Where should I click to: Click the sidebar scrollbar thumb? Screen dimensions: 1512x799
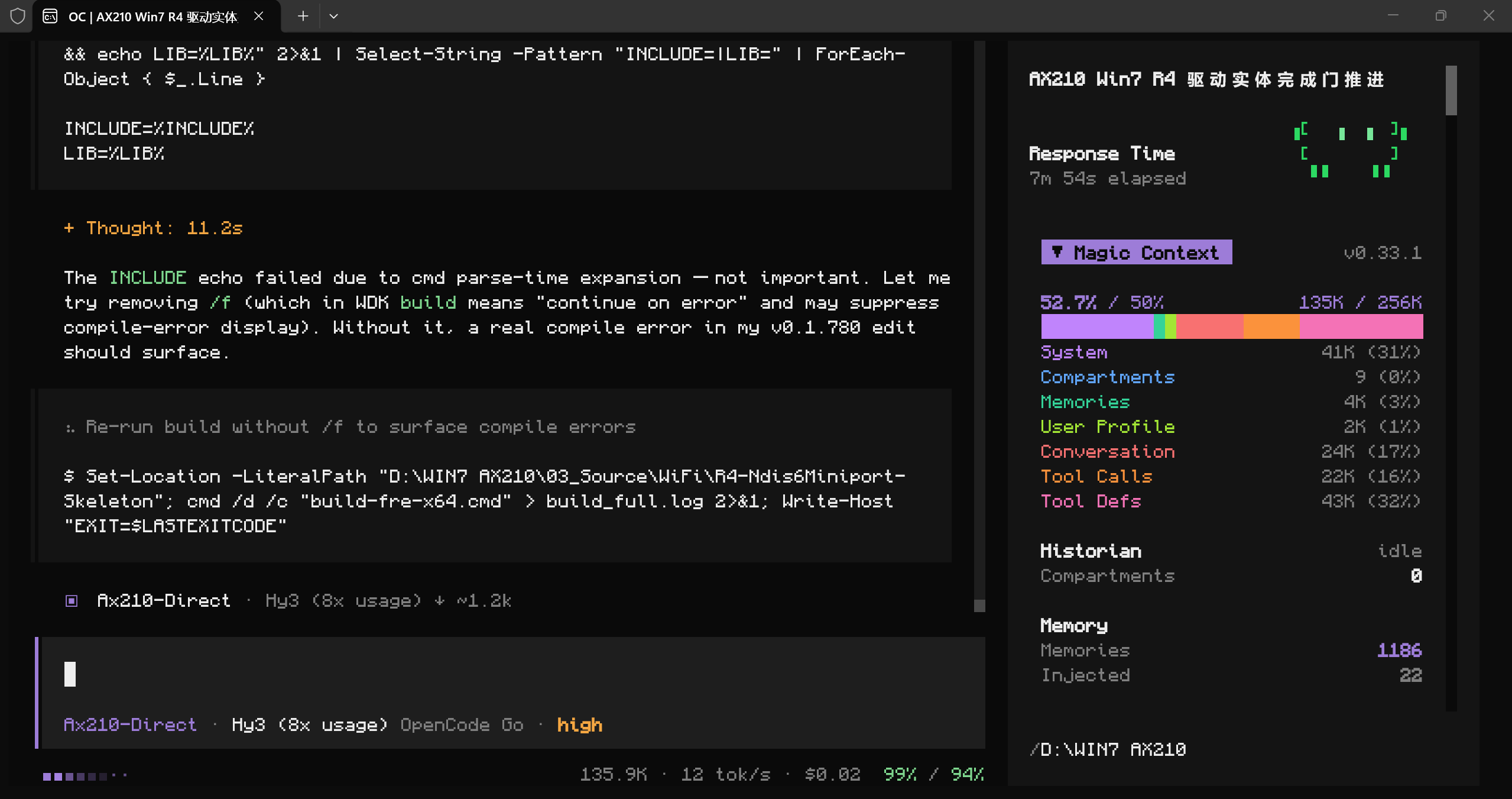(x=1451, y=90)
